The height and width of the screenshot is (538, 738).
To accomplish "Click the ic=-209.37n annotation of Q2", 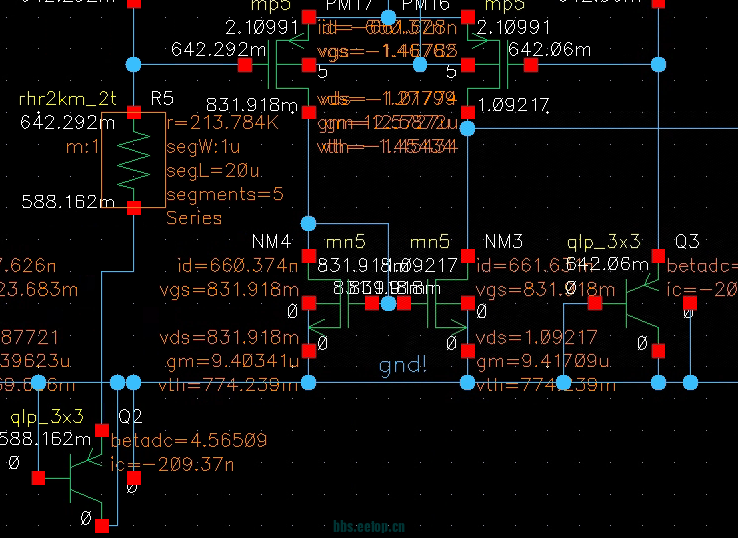I will pos(172,465).
